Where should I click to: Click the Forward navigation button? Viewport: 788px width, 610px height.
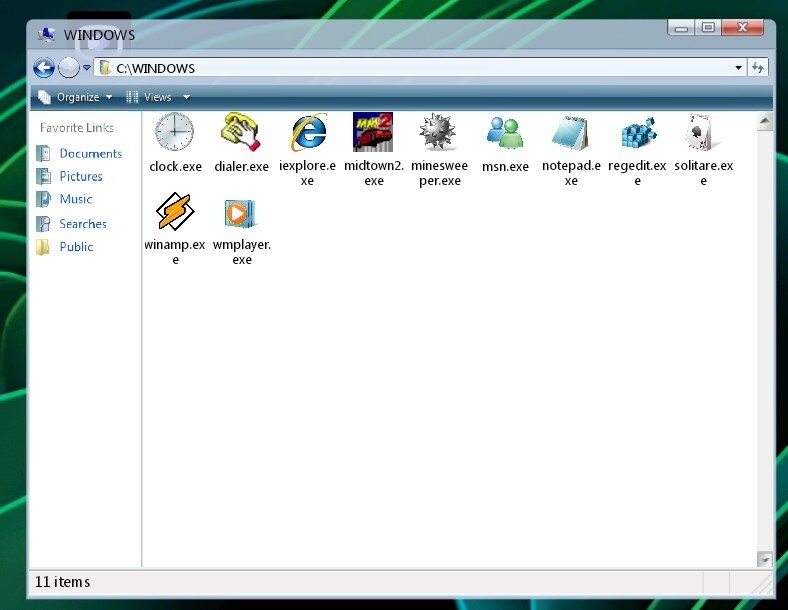click(68, 67)
